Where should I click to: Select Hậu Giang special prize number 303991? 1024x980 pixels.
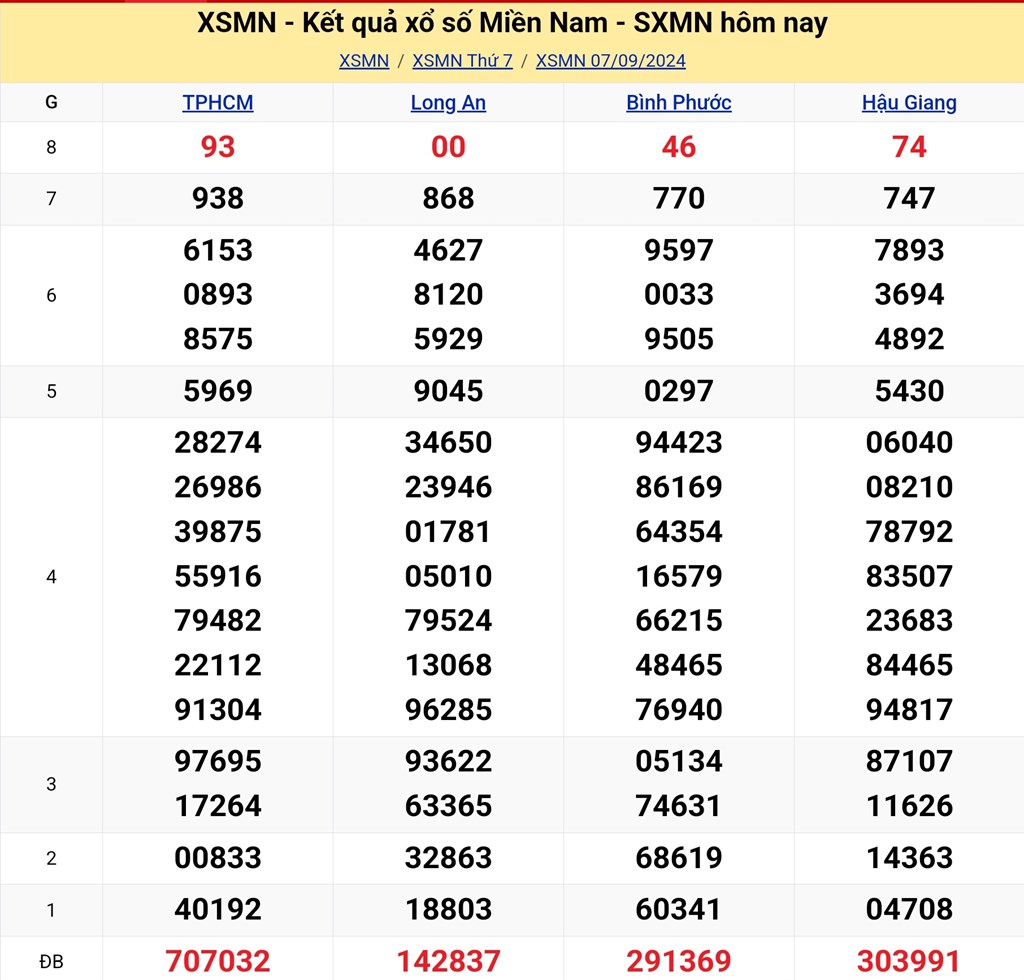click(909, 961)
